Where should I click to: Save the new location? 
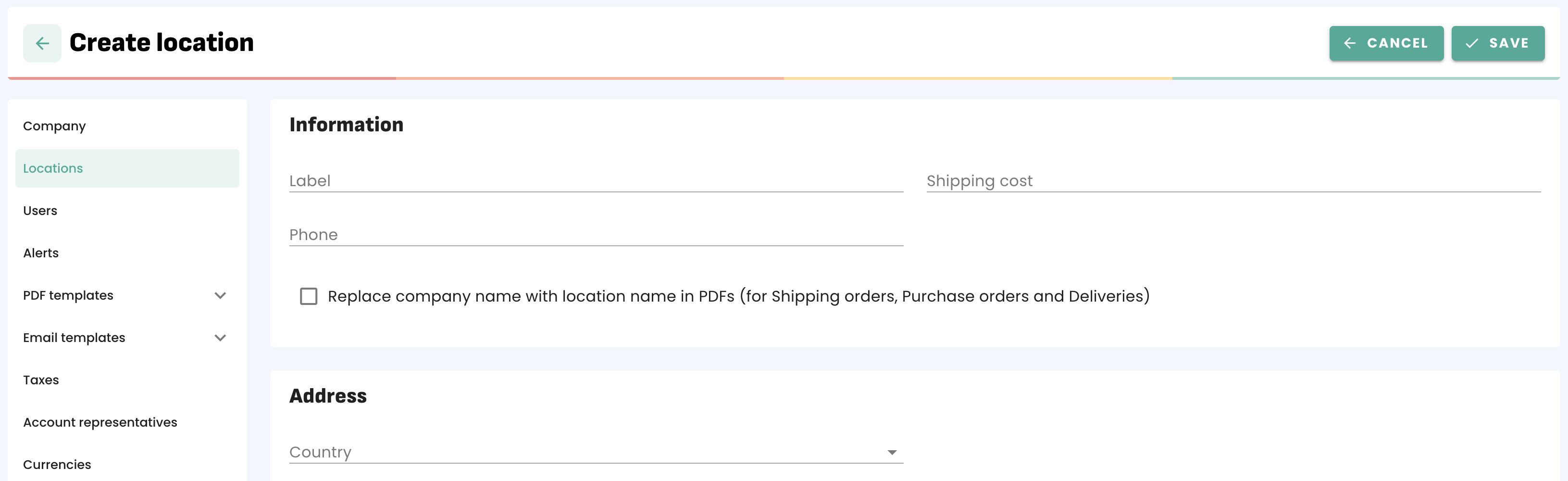click(x=1497, y=43)
